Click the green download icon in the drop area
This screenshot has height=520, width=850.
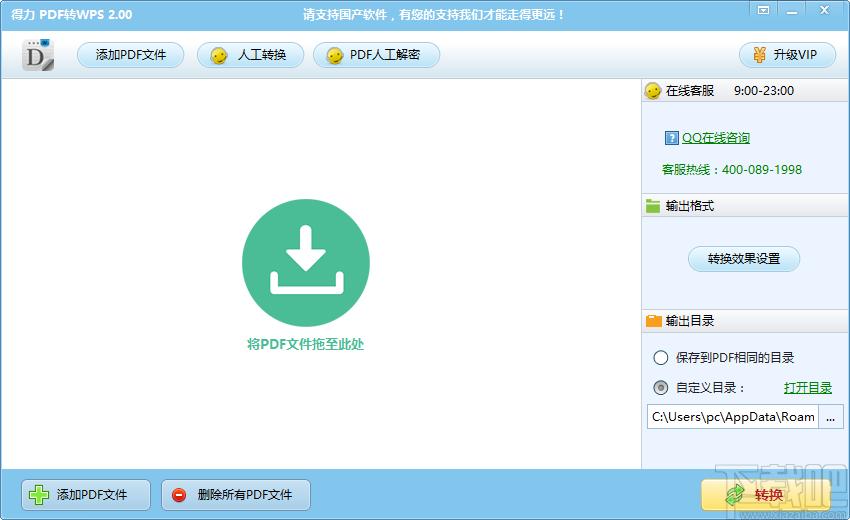[x=306, y=263]
